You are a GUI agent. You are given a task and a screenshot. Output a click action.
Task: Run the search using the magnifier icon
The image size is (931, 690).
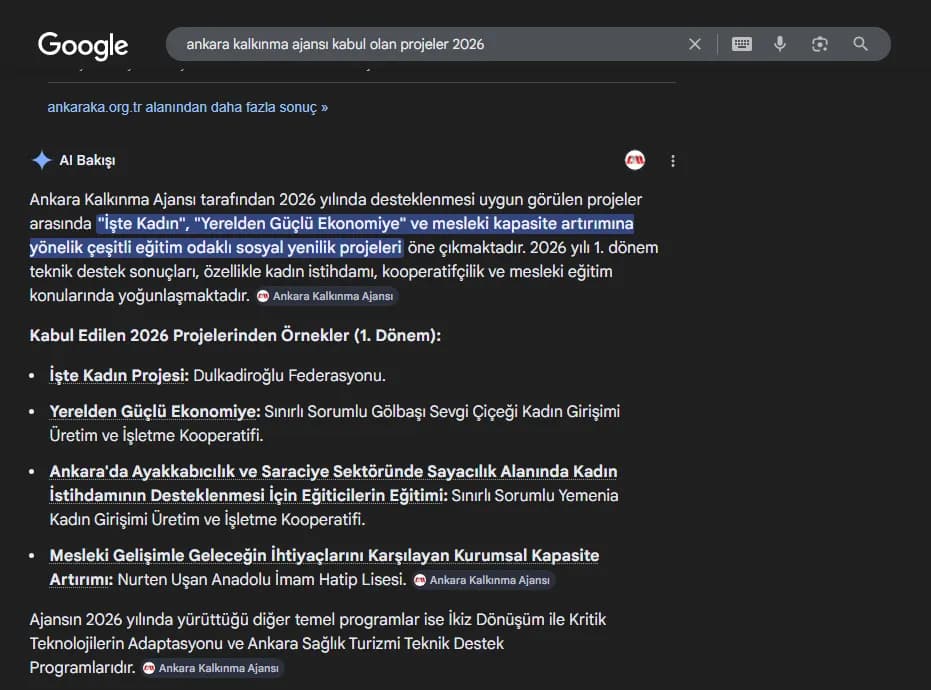pyautogui.click(x=861, y=43)
